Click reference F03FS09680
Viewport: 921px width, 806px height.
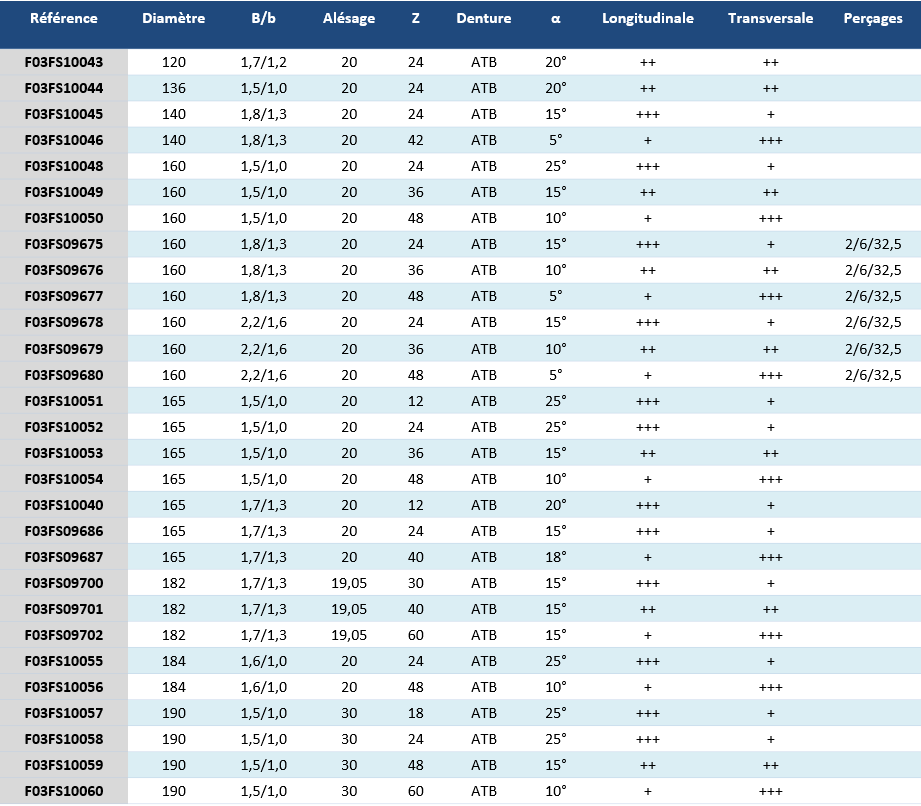coord(63,375)
